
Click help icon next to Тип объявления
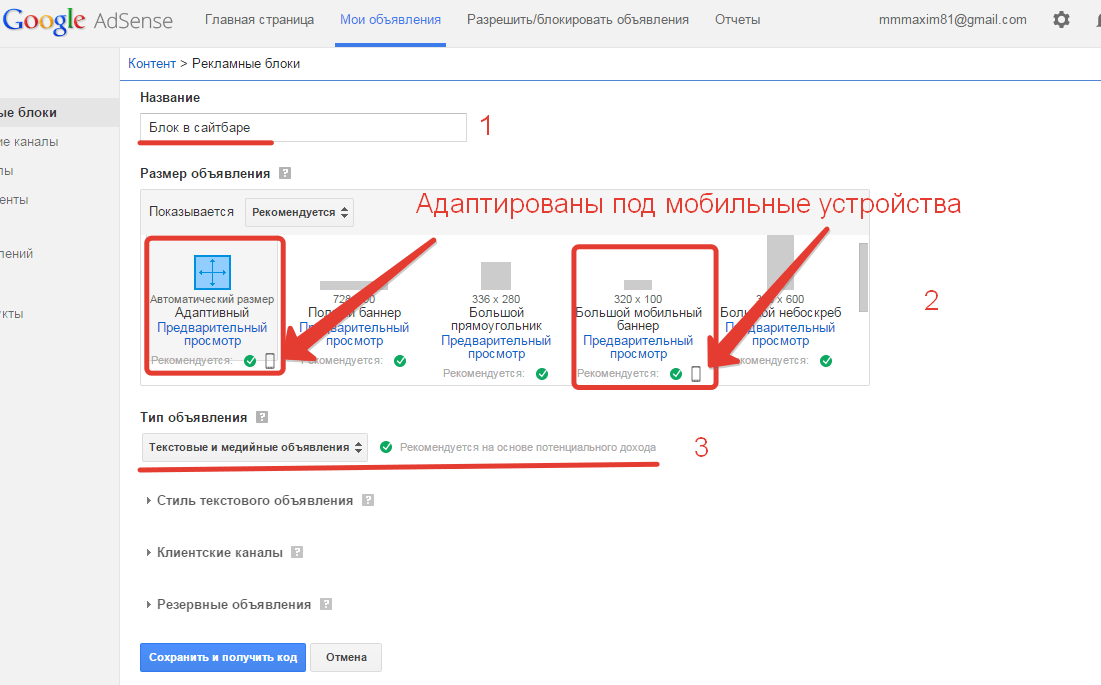coord(262,417)
